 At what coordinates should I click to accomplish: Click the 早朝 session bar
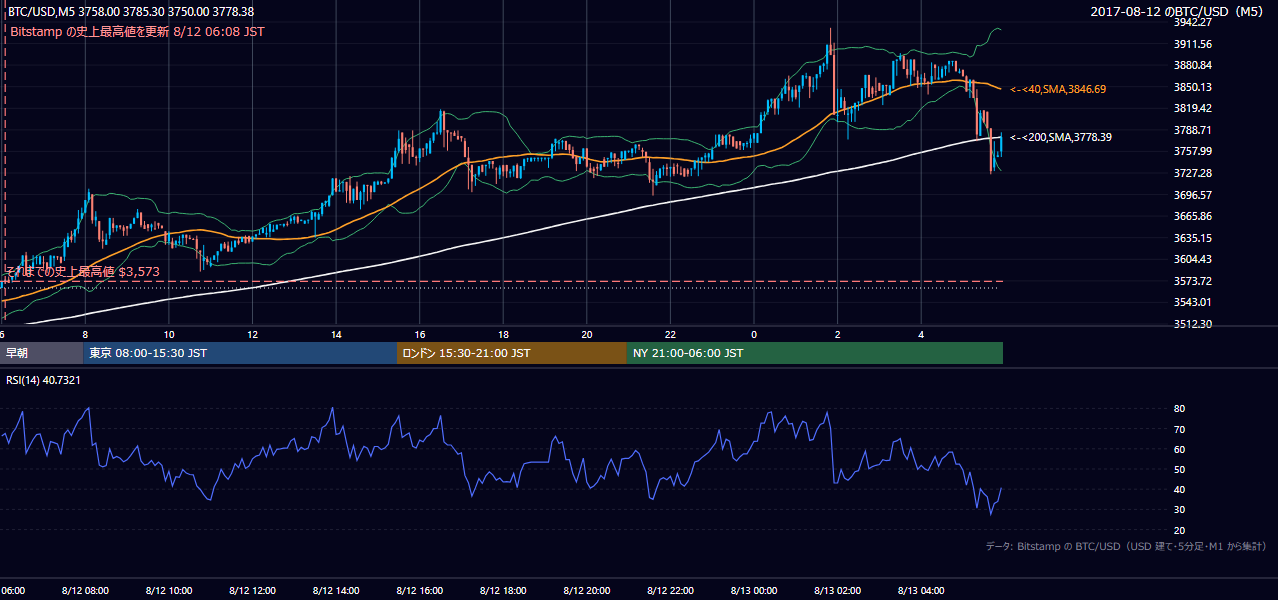[x=42, y=353]
